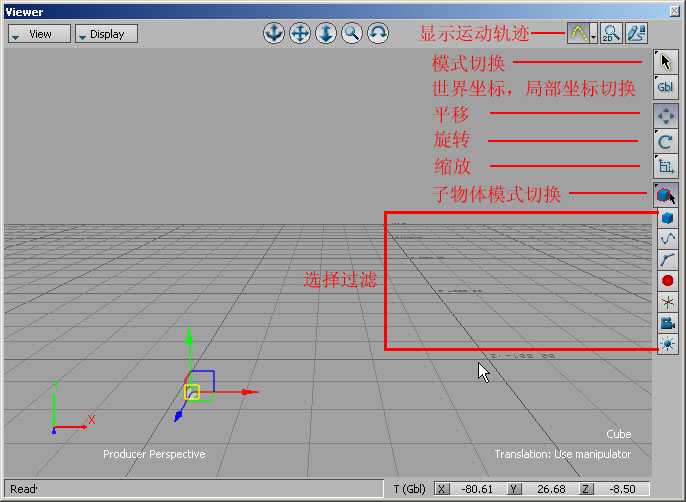Viewport: 686px width, 502px height.
Task: Enable the light selection filter
Action: (668, 344)
